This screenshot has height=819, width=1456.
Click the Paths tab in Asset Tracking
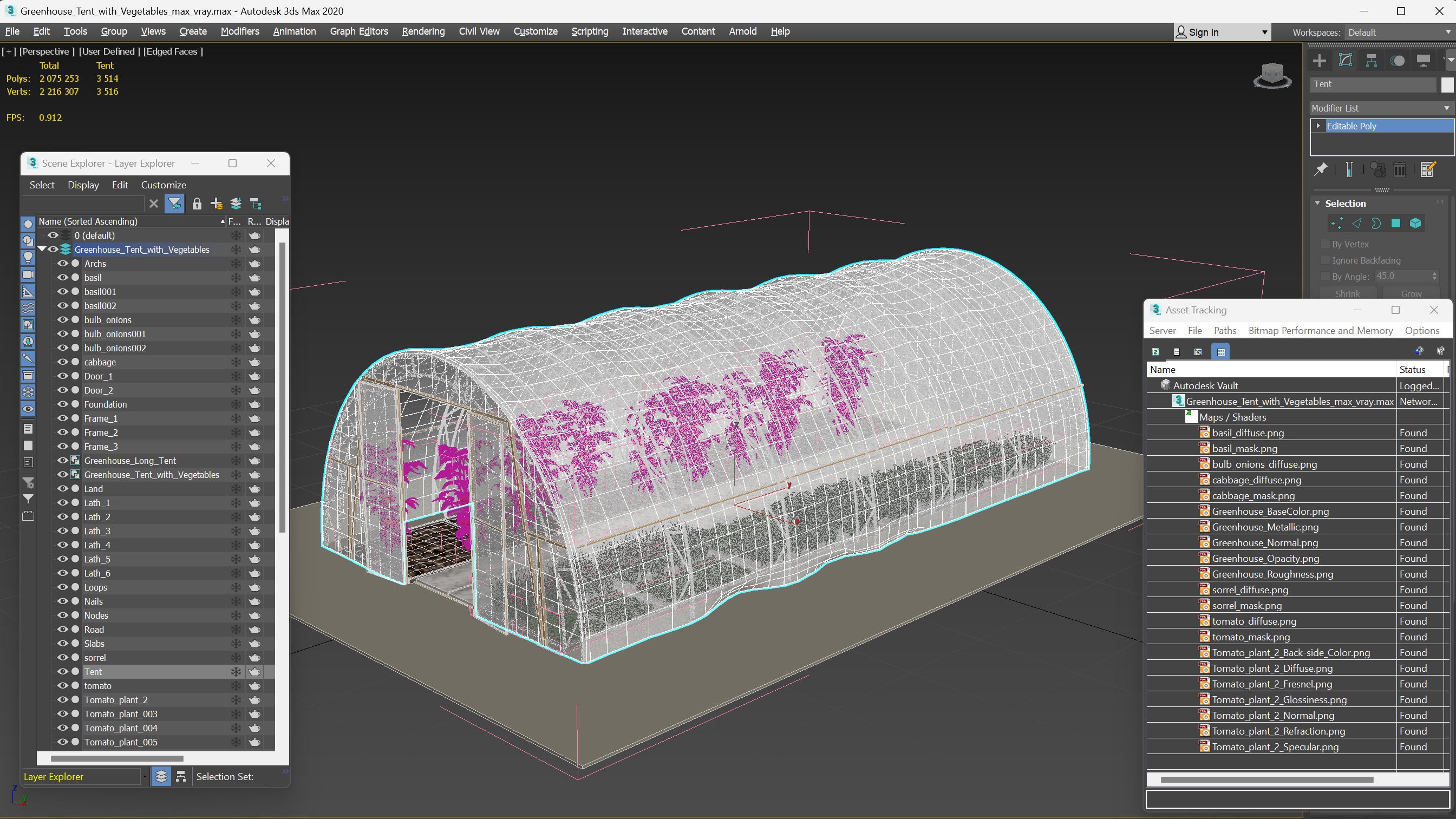tap(1225, 331)
